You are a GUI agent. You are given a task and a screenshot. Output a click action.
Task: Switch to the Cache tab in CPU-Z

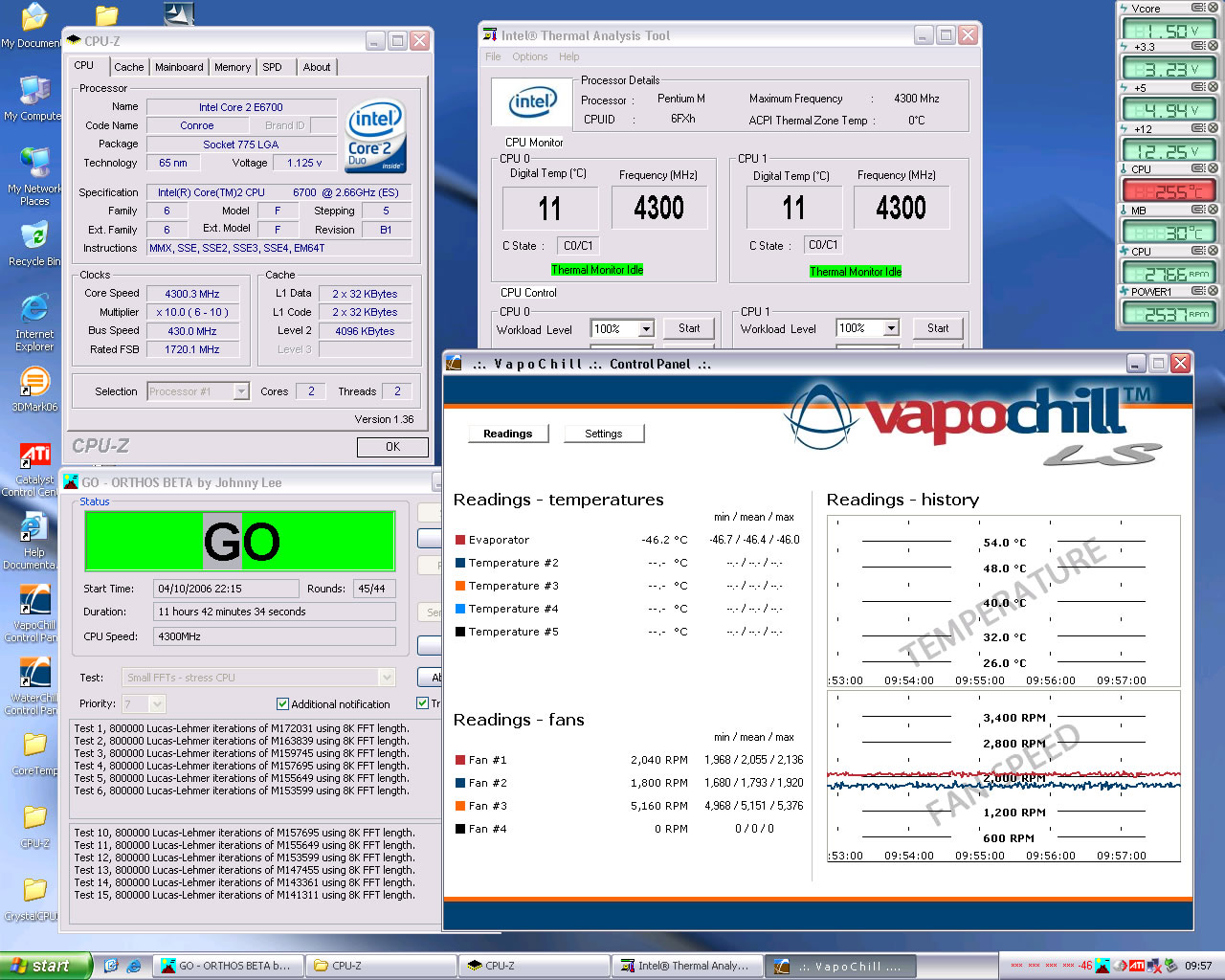129,67
